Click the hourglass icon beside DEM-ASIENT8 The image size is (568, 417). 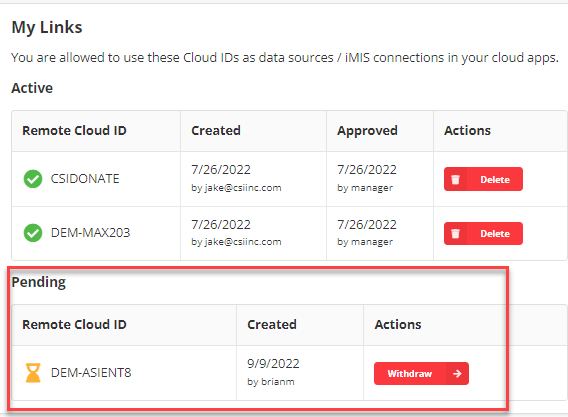tap(33, 373)
